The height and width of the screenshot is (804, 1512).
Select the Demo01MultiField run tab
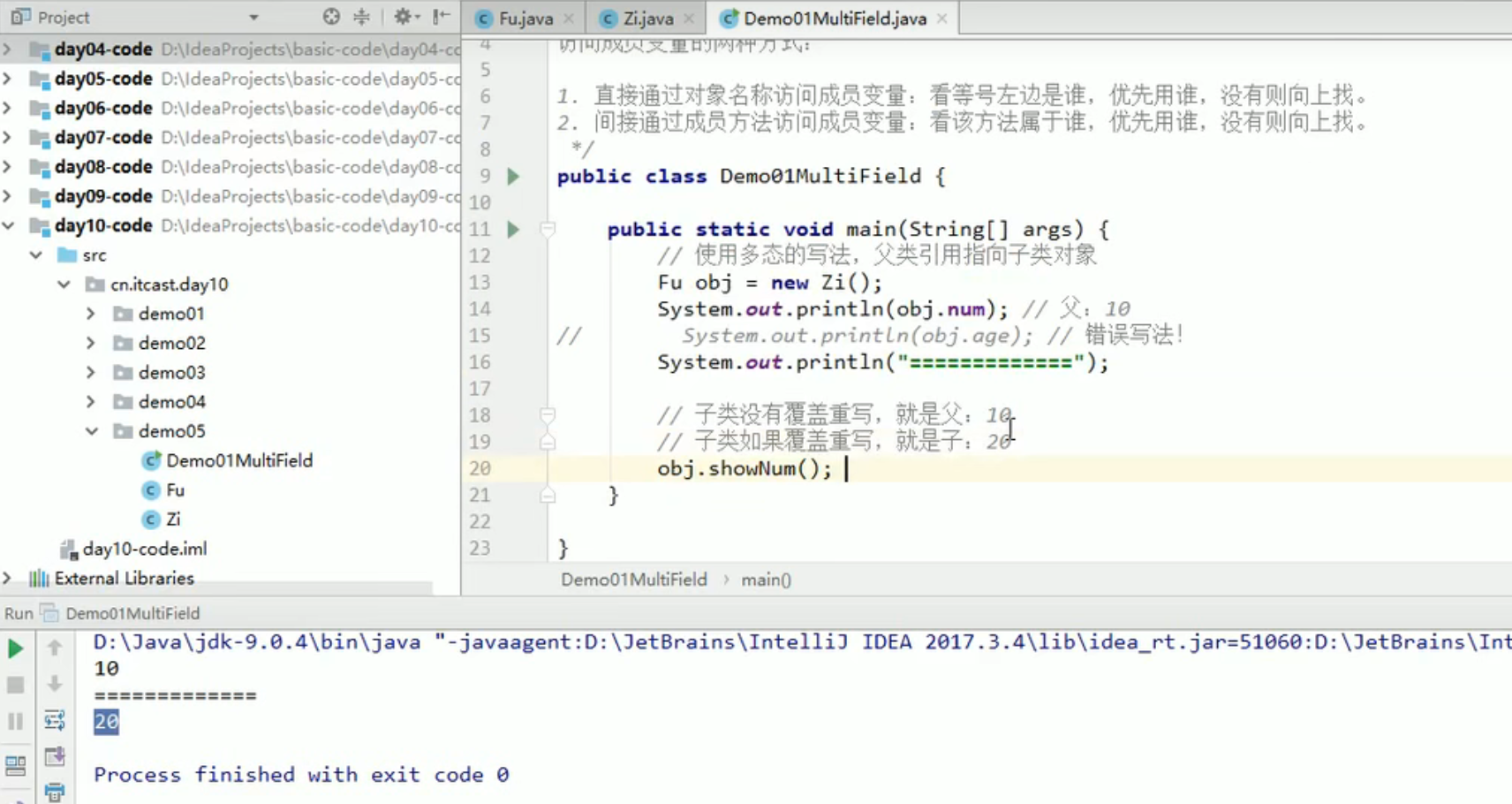pos(132,613)
